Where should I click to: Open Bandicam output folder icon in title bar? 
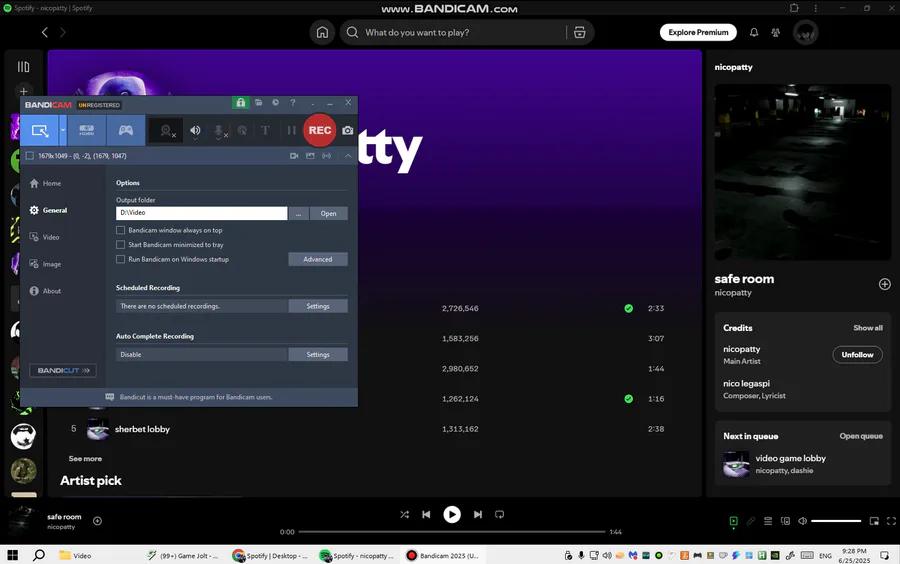click(259, 103)
